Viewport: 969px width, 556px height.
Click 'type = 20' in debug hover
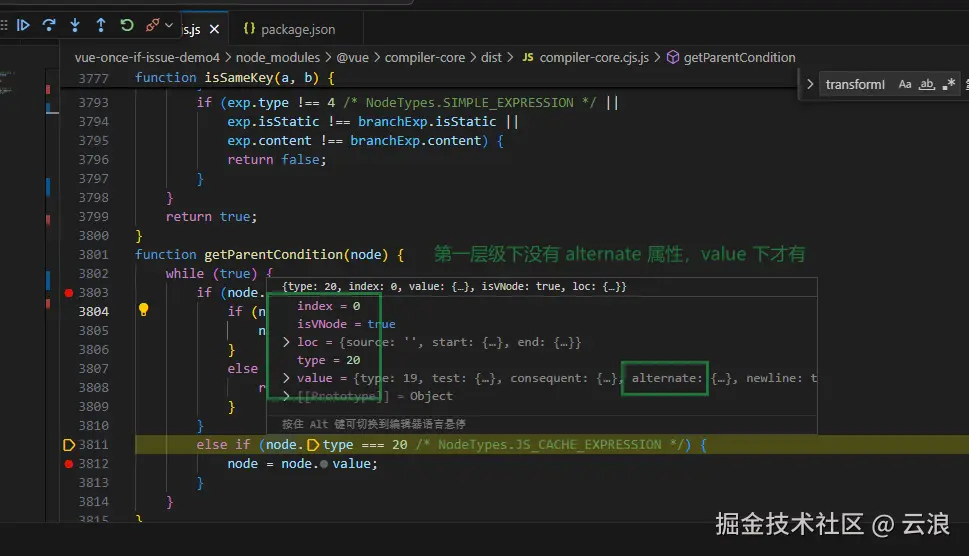(x=328, y=360)
